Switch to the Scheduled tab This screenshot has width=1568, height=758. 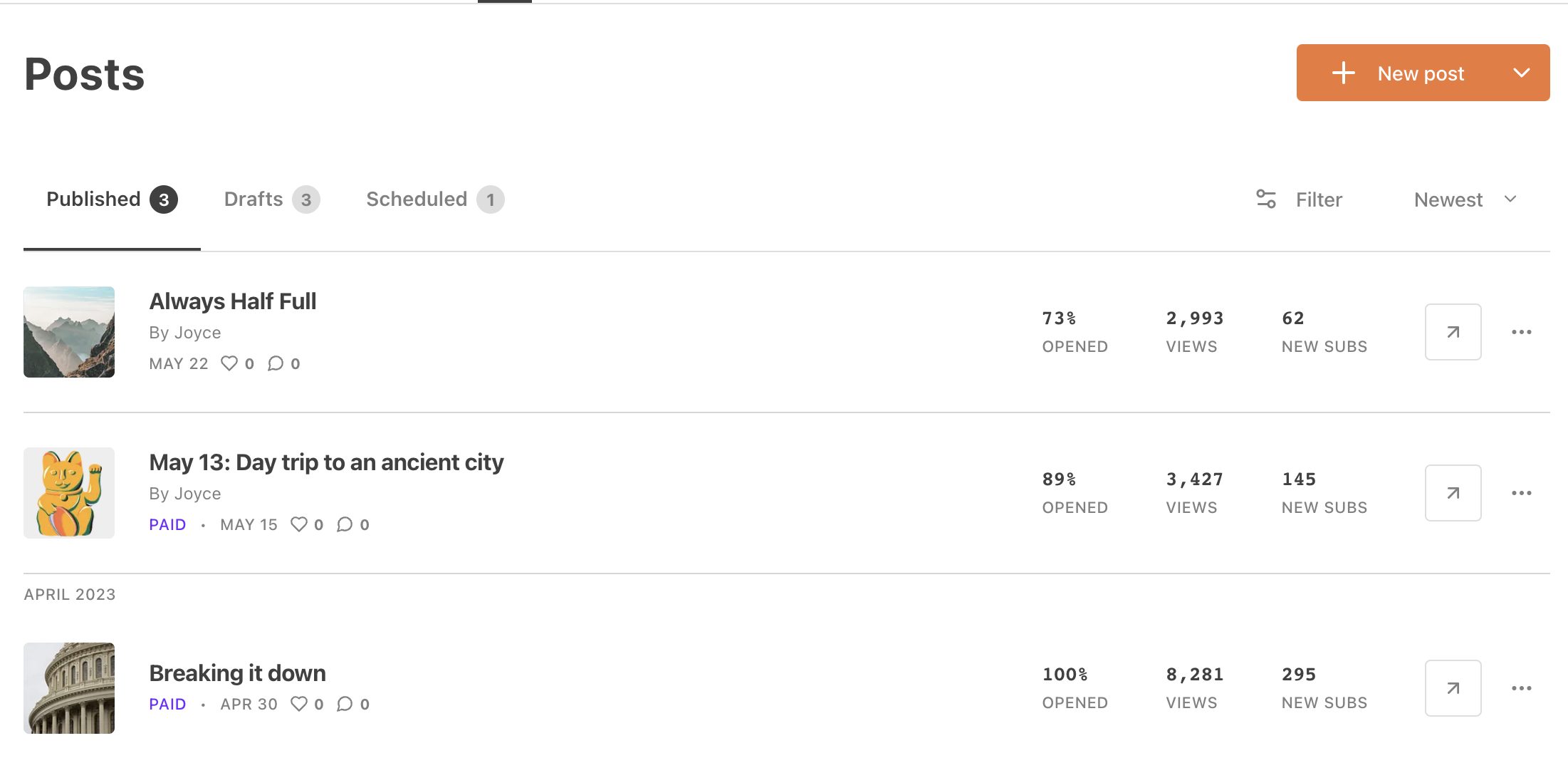434,199
